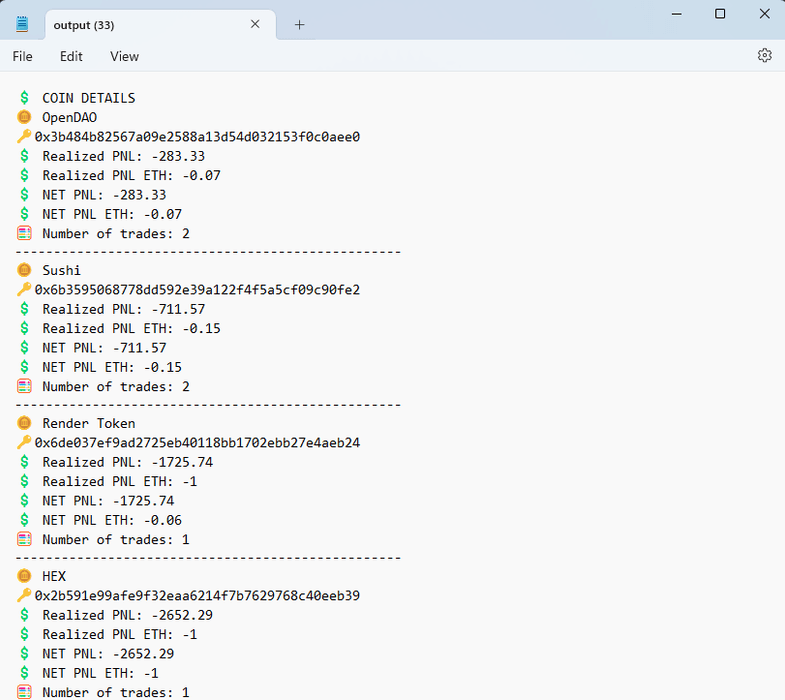Click the coin emoji beside Sushi
The image size is (785, 700).
pyautogui.click(x=24, y=270)
